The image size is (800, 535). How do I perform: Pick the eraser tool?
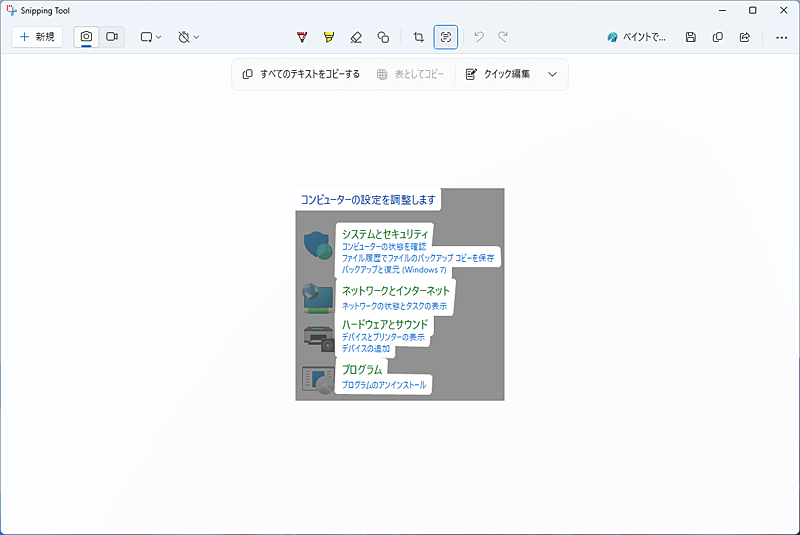[356, 37]
